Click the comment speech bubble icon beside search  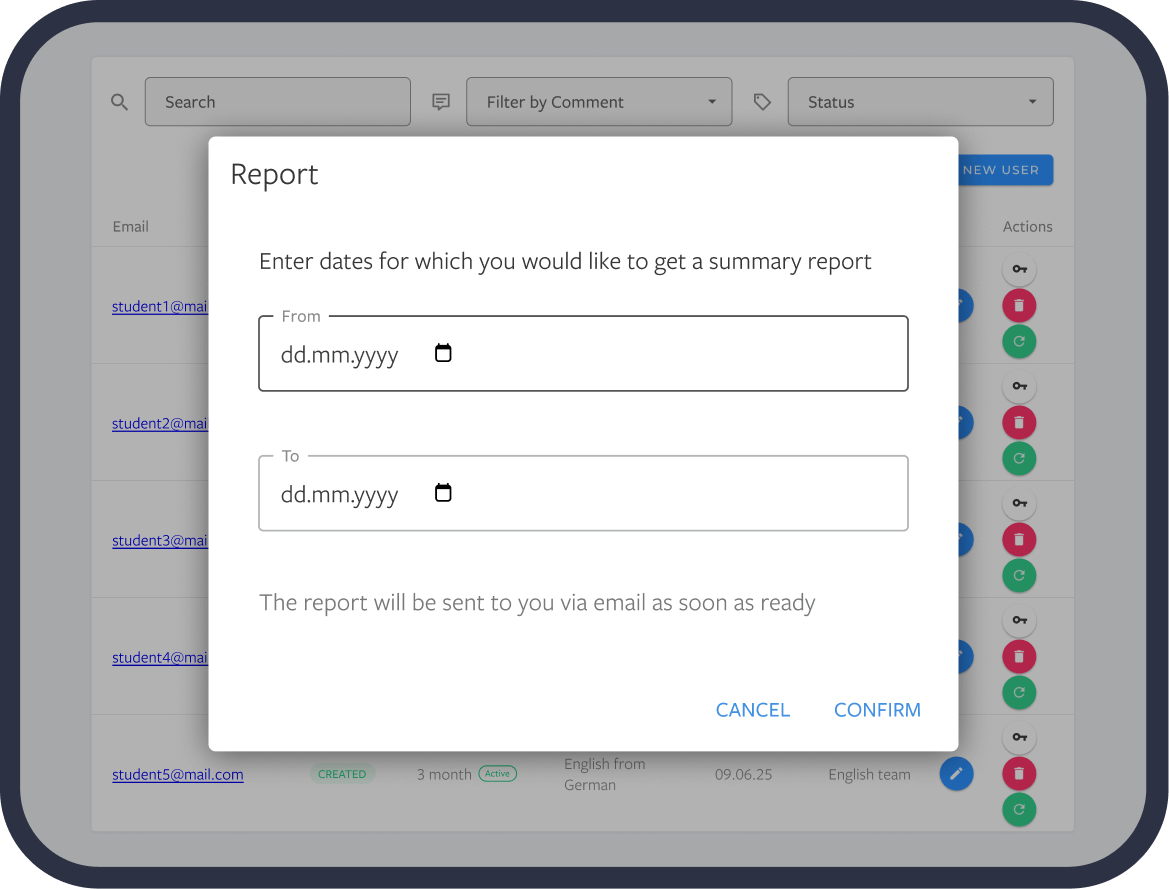tap(440, 101)
